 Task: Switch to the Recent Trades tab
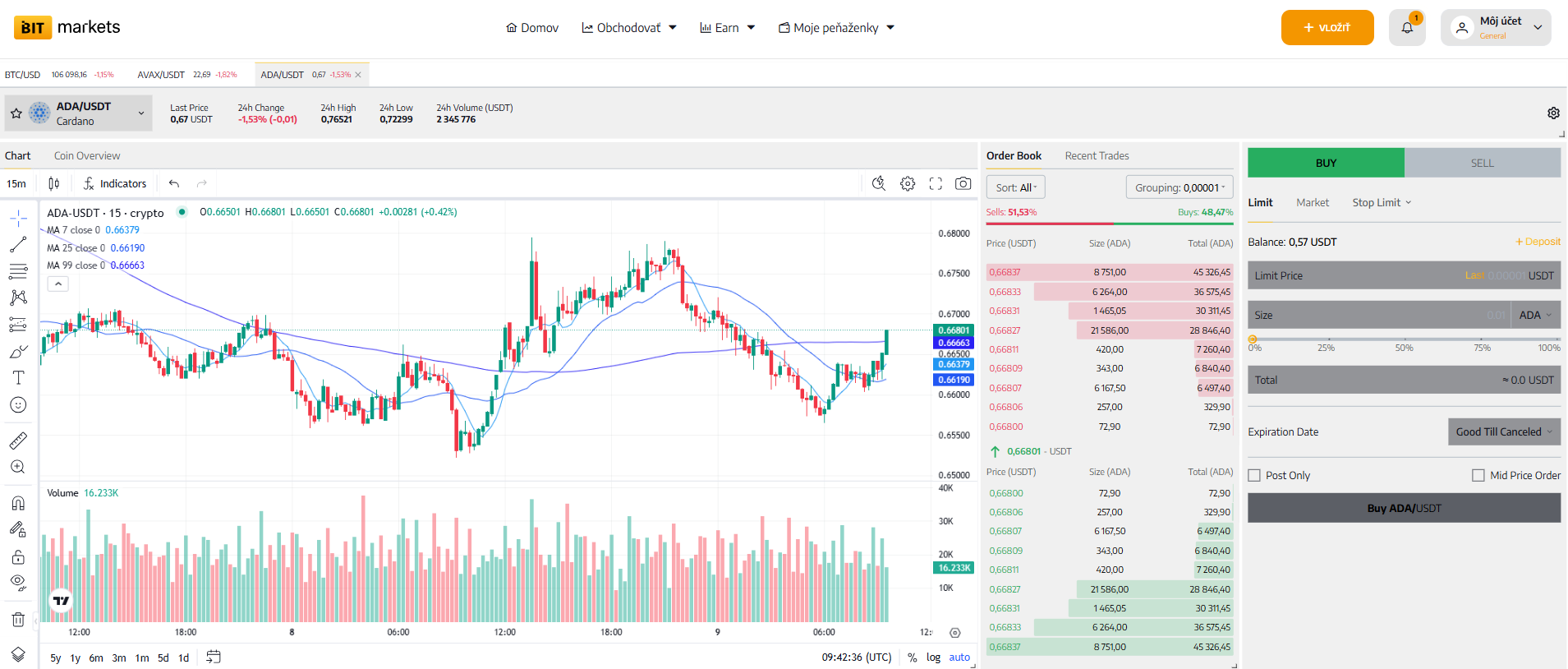pyautogui.click(x=1097, y=155)
